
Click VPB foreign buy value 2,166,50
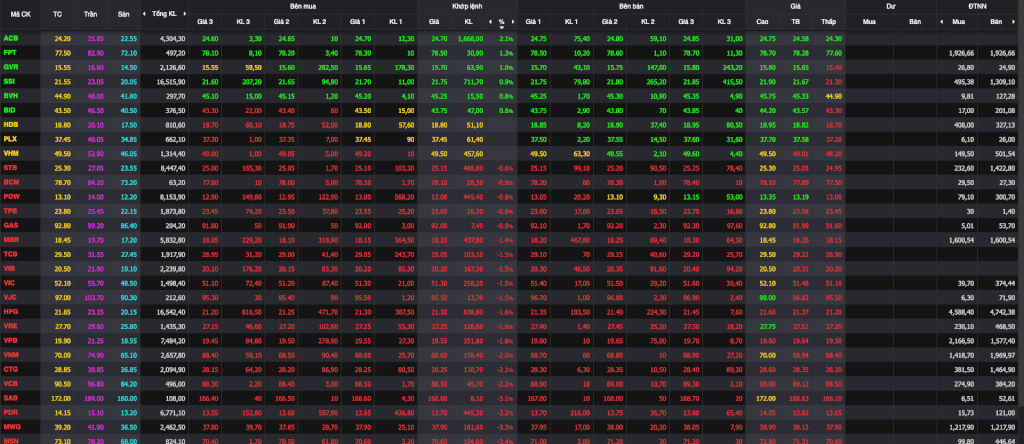(x=962, y=340)
